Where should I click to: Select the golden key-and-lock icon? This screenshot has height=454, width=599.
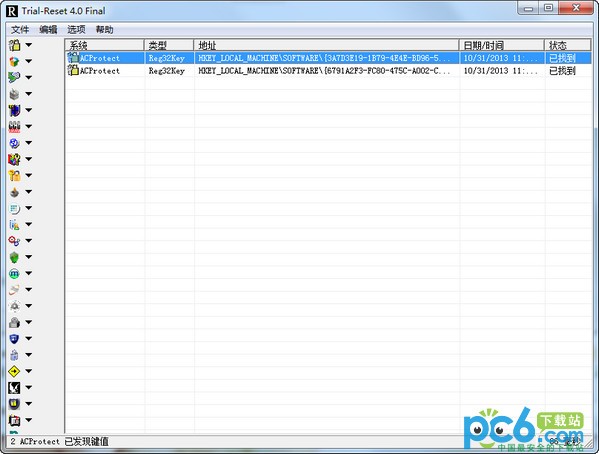[15, 175]
